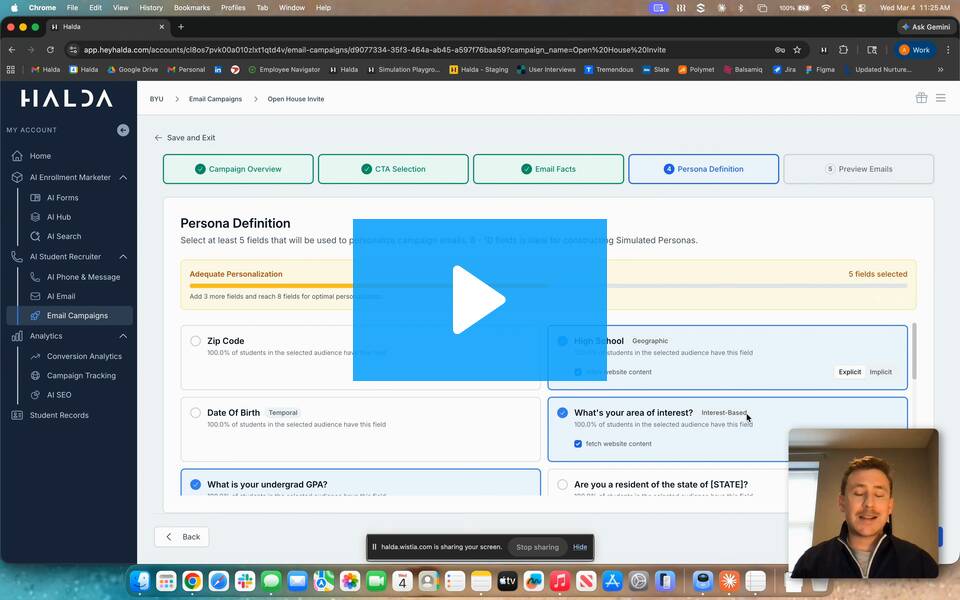Bookmark this page with the star icon
This screenshot has width=960, height=600.
pos(797,50)
